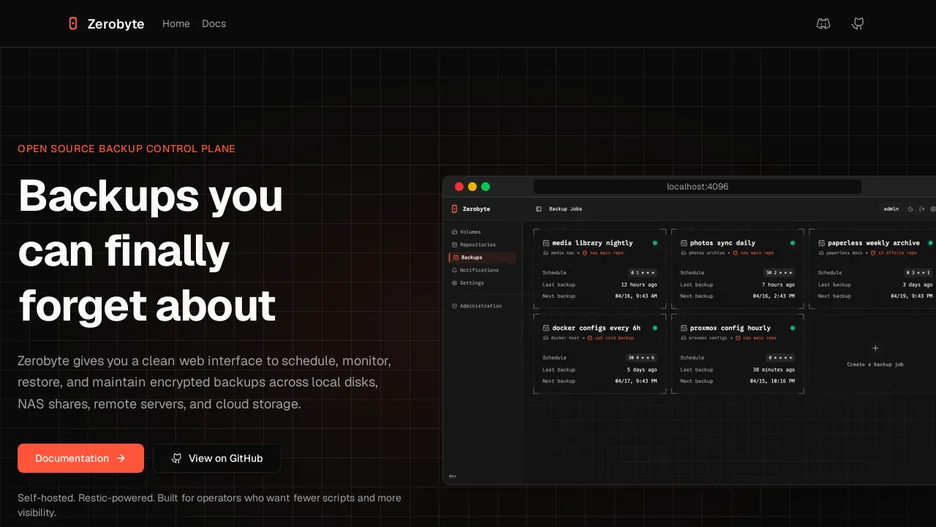Click the nas main repo link under photos sync daily
This screenshot has width=936, height=527.
click(753, 253)
